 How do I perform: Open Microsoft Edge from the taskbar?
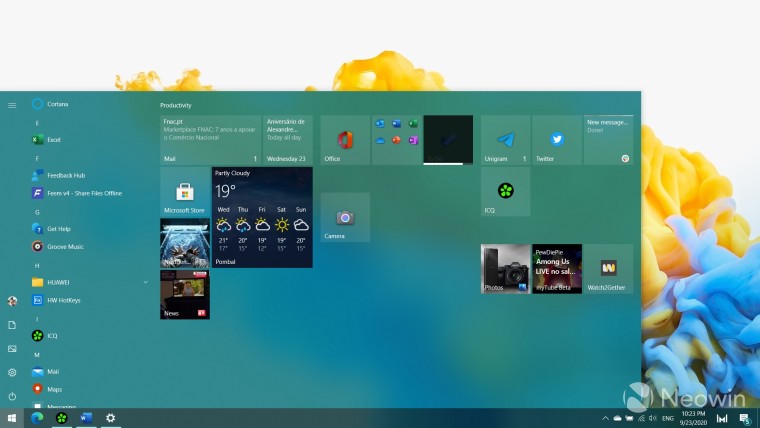tap(37, 418)
